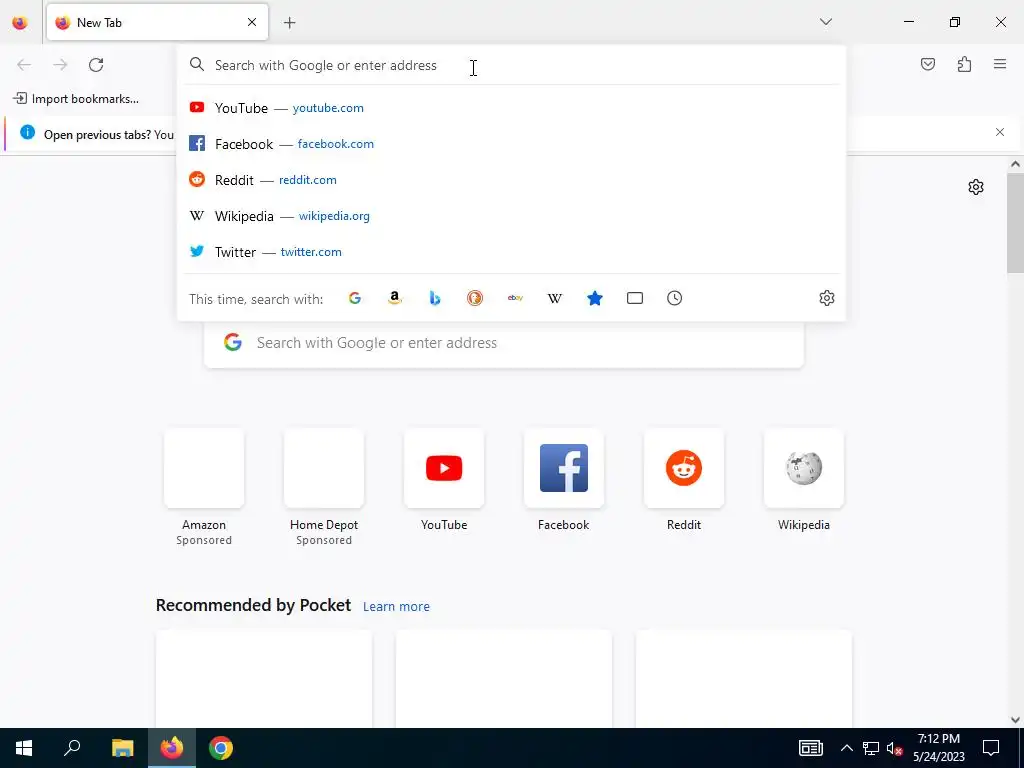Dismiss the Open previous tabs notification
The image size is (1024, 768).
click(x=1000, y=133)
